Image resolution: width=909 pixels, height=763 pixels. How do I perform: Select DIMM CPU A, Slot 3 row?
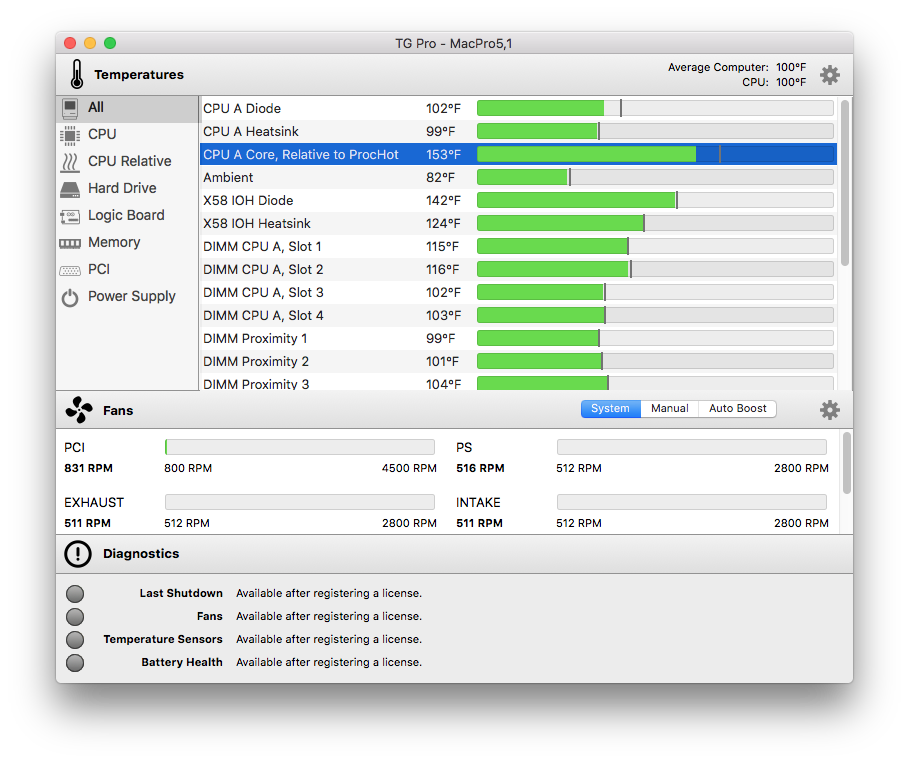pyautogui.click(x=519, y=293)
